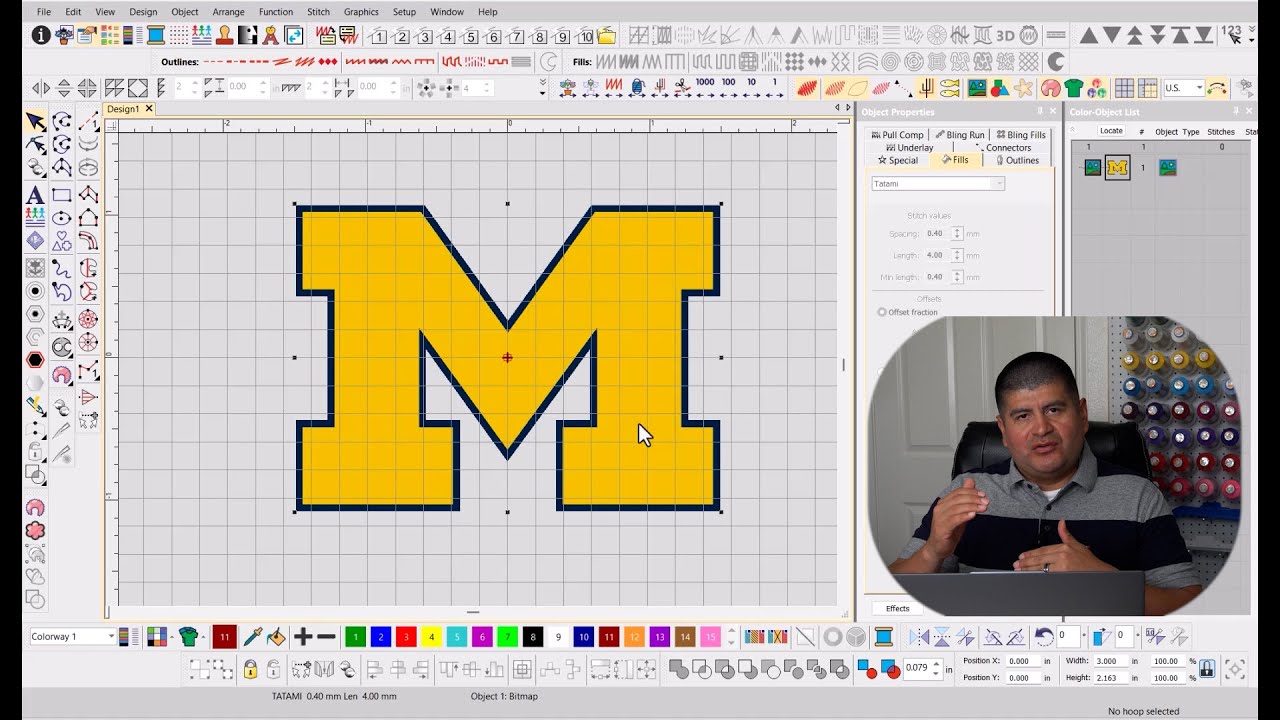The width and height of the screenshot is (1280, 720).
Task: Pin the Object Properties panel
Action: [1039, 112]
